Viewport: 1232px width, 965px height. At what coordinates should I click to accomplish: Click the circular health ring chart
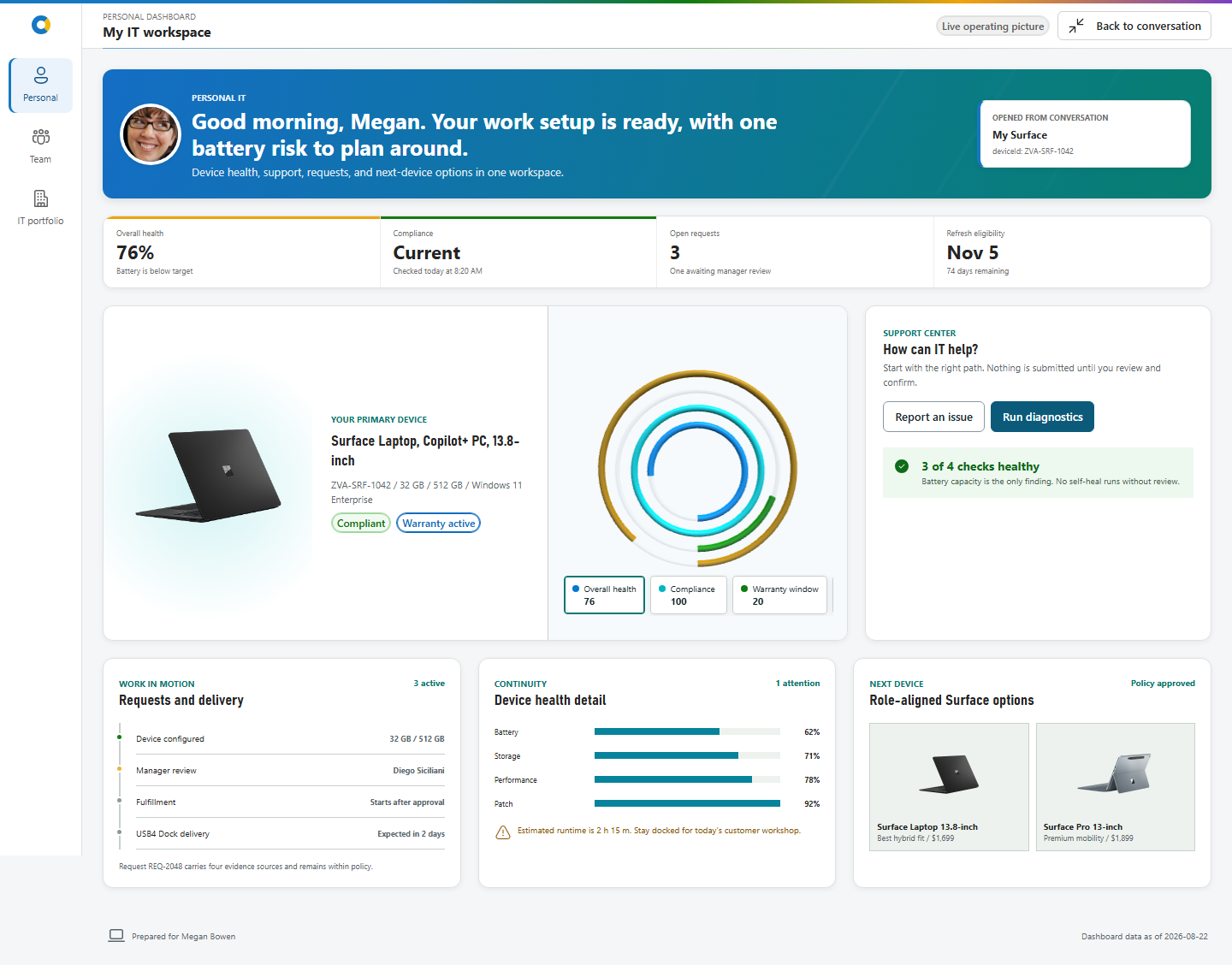coord(697,469)
